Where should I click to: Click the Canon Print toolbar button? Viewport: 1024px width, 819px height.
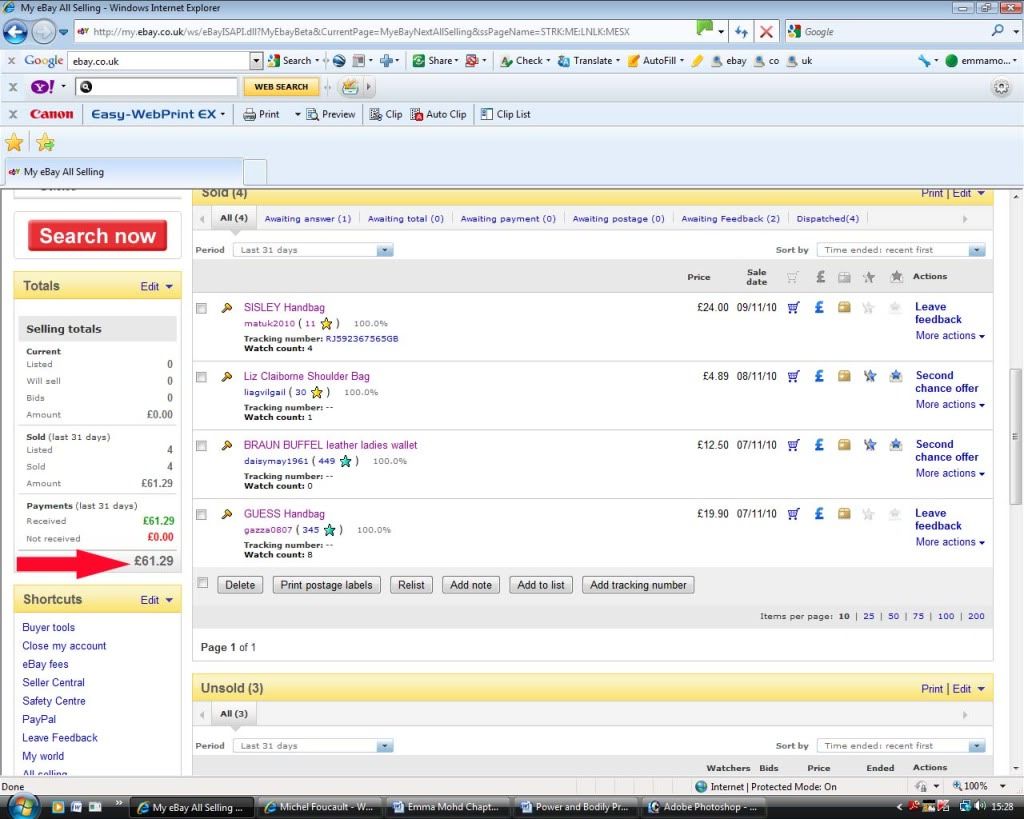261,114
